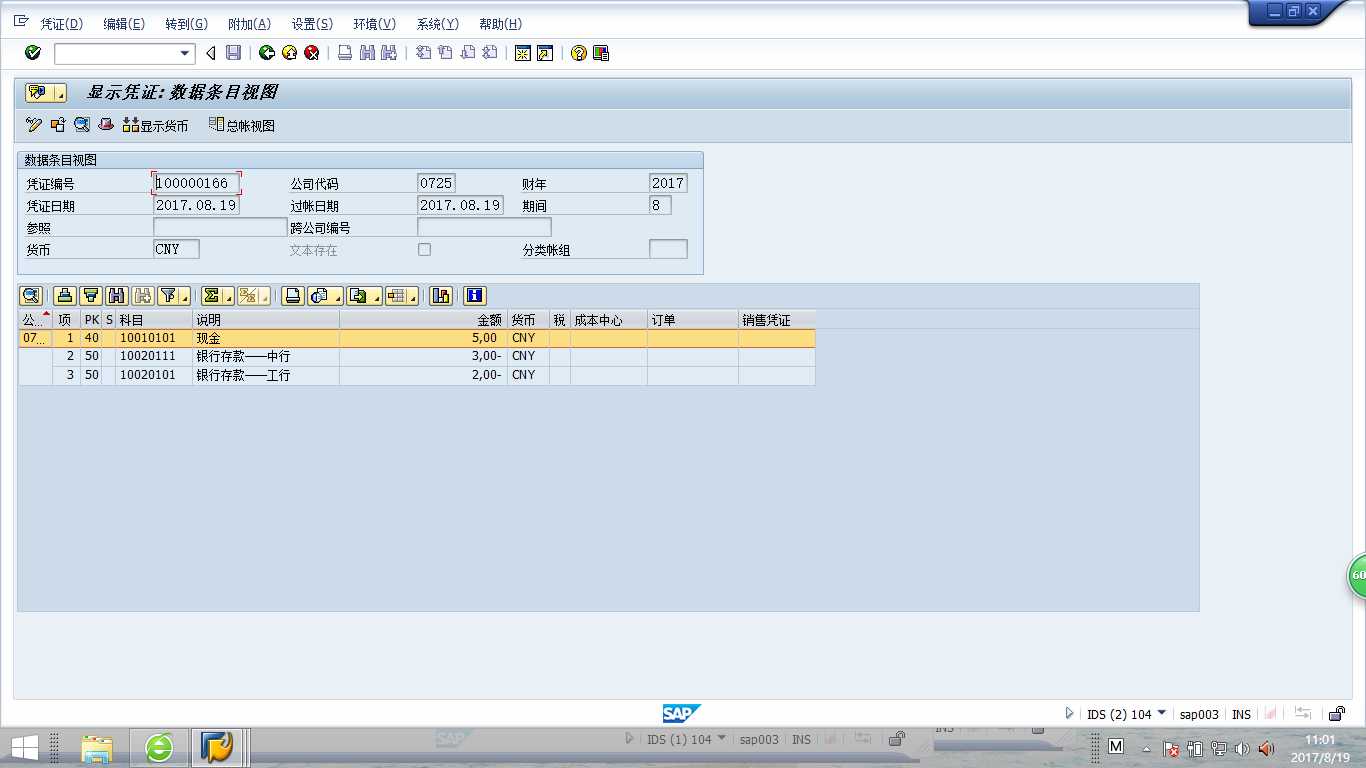Click the Total sigma icon
Viewport: 1366px width, 768px height.
click(x=212, y=295)
